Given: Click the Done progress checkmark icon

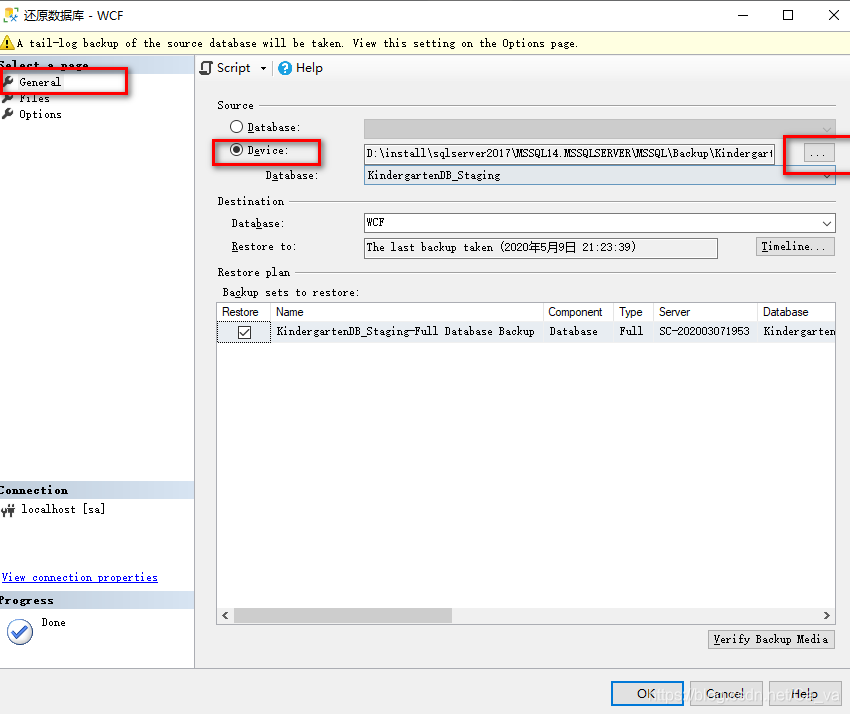Looking at the screenshot, I should coord(20,632).
